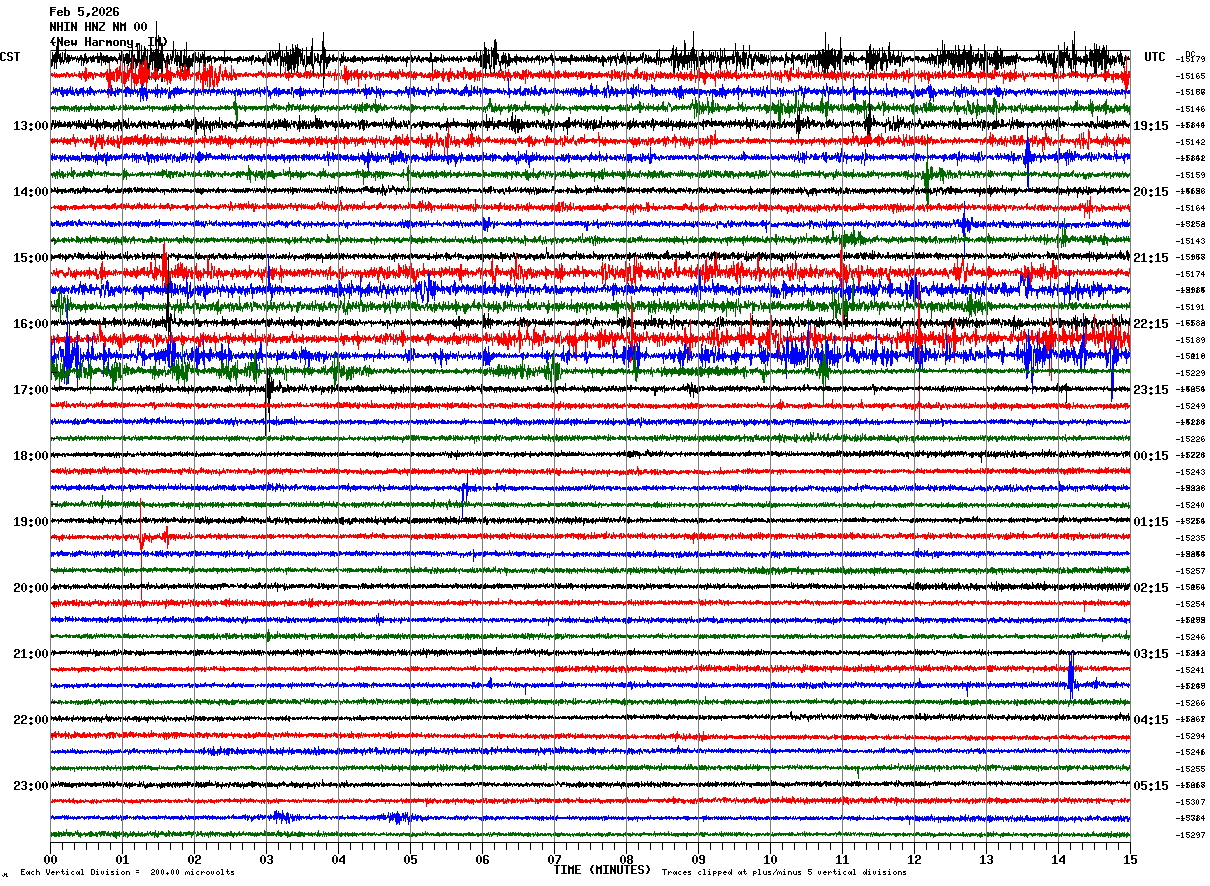Click the 00:15 UTC time label
Screen dimensions: 1210x886
click(x=1151, y=456)
